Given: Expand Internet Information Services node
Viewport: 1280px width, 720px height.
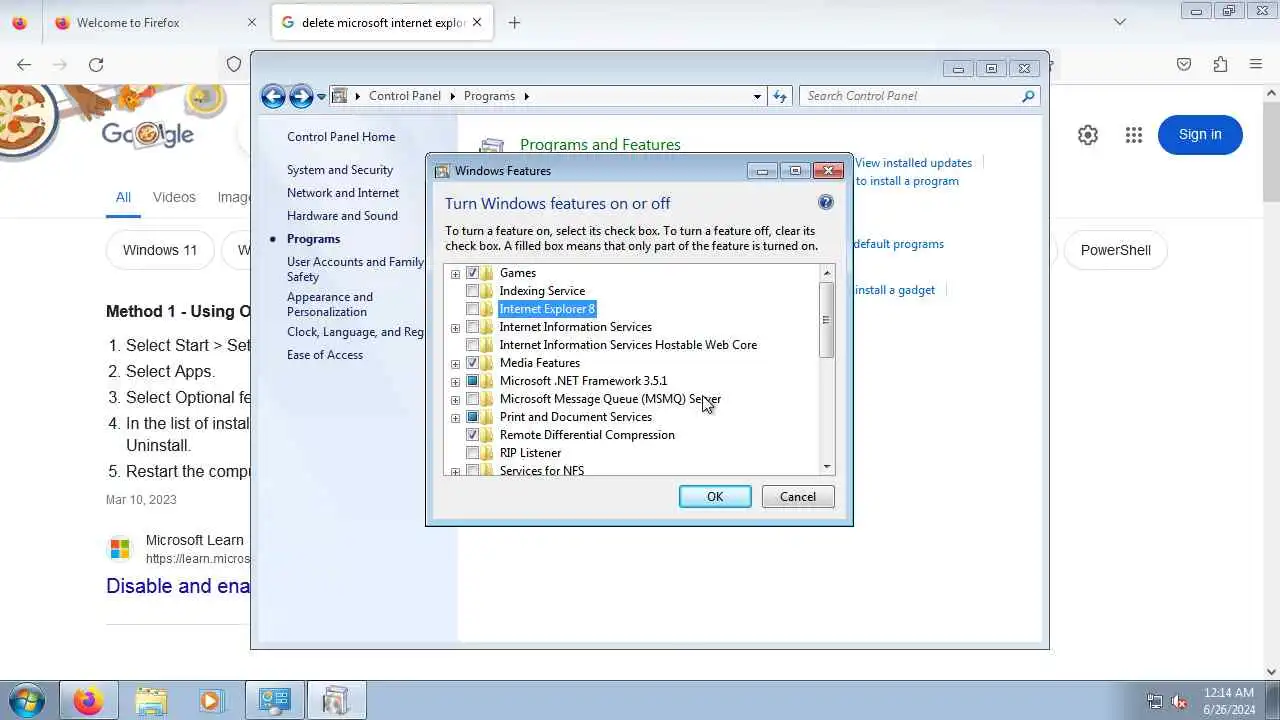Looking at the screenshot, I should pyautogui.click(x=455, y=328).
